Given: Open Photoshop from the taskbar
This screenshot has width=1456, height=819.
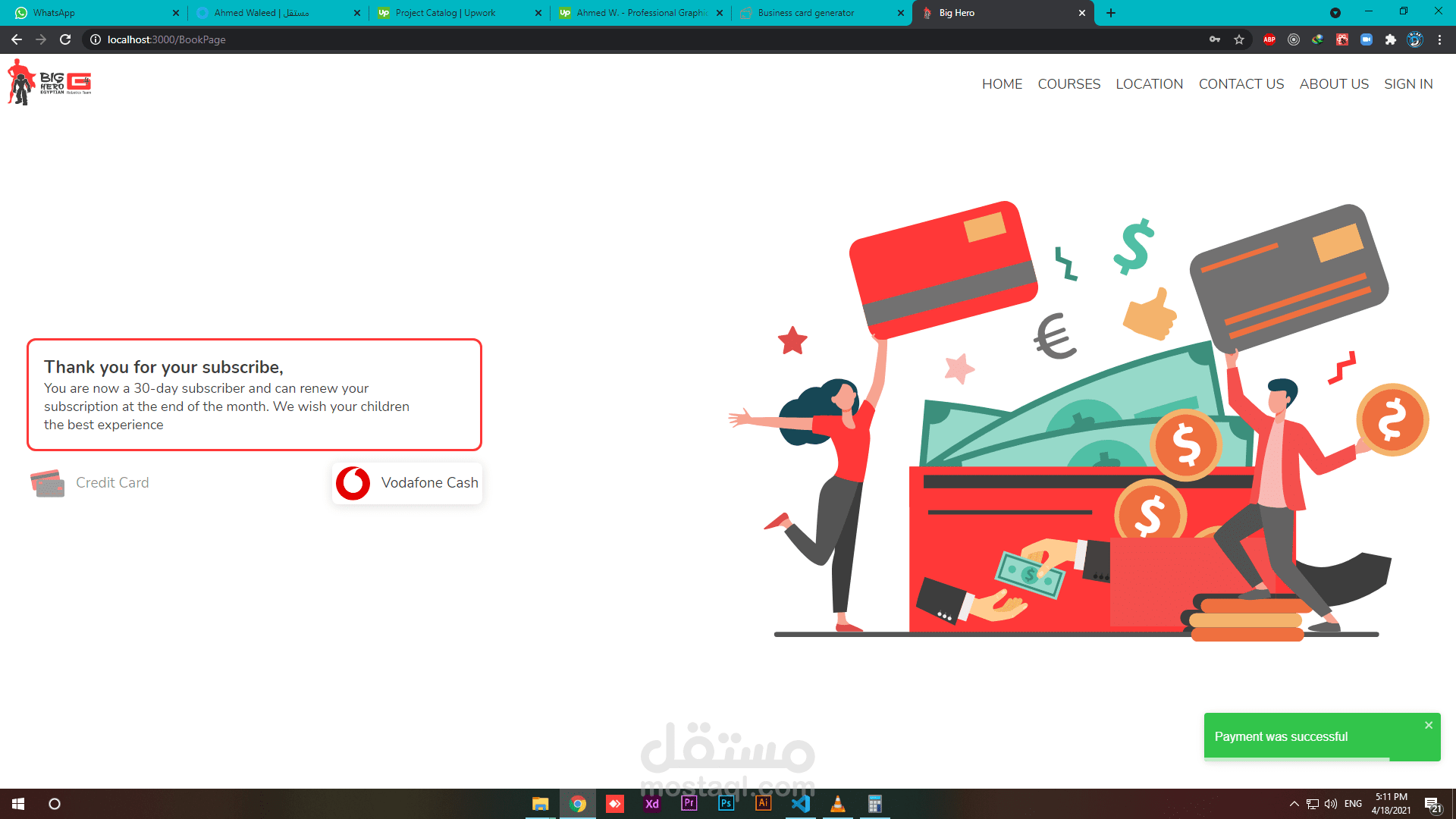Looking at the screenshot, I should click(x=726, y=804).
